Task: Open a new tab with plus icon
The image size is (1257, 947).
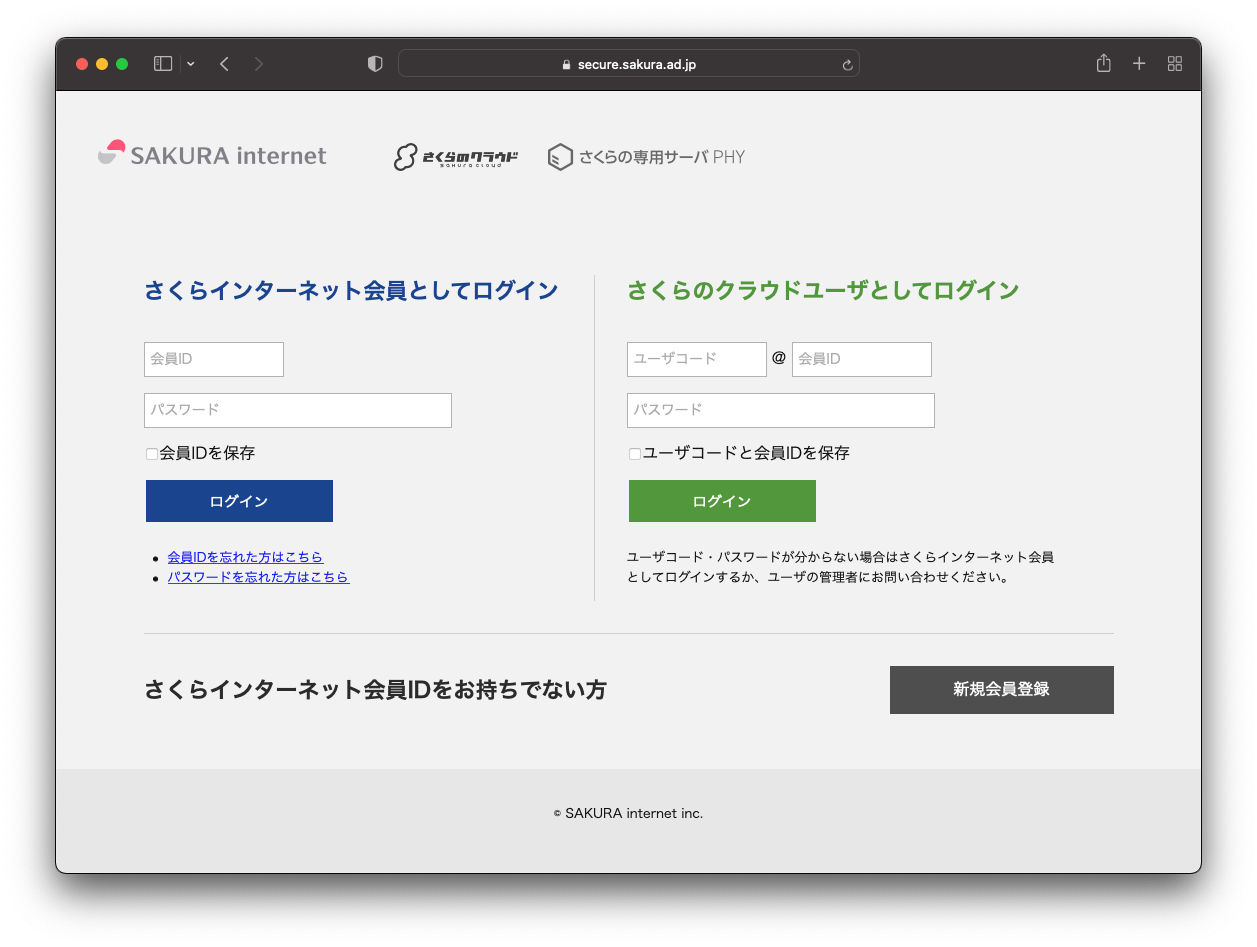Action: click(1139, 64)
